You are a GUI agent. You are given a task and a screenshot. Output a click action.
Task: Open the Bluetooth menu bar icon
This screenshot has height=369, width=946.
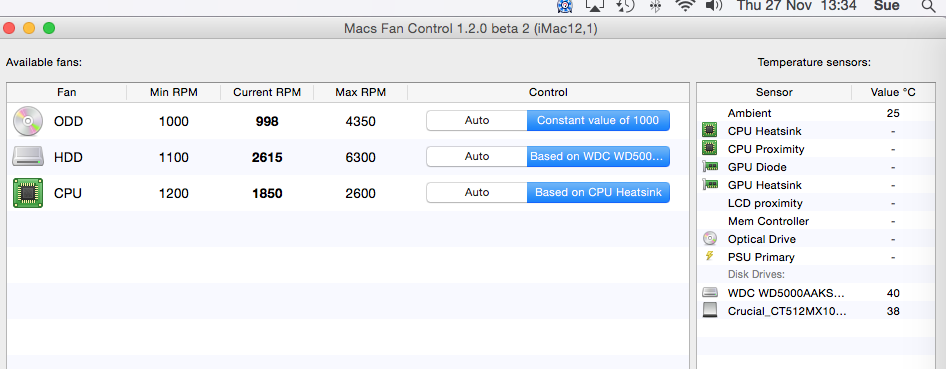point(655,6)
